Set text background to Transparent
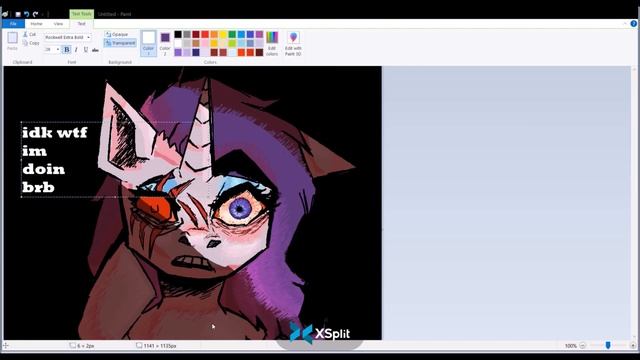Screen dimensions: 640x360 point(120,43)
